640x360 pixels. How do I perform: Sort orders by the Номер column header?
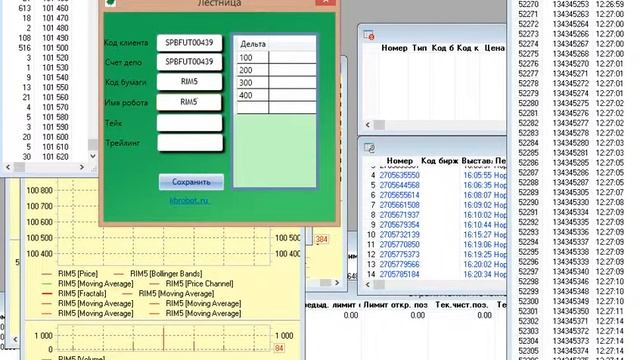(394, 48)
